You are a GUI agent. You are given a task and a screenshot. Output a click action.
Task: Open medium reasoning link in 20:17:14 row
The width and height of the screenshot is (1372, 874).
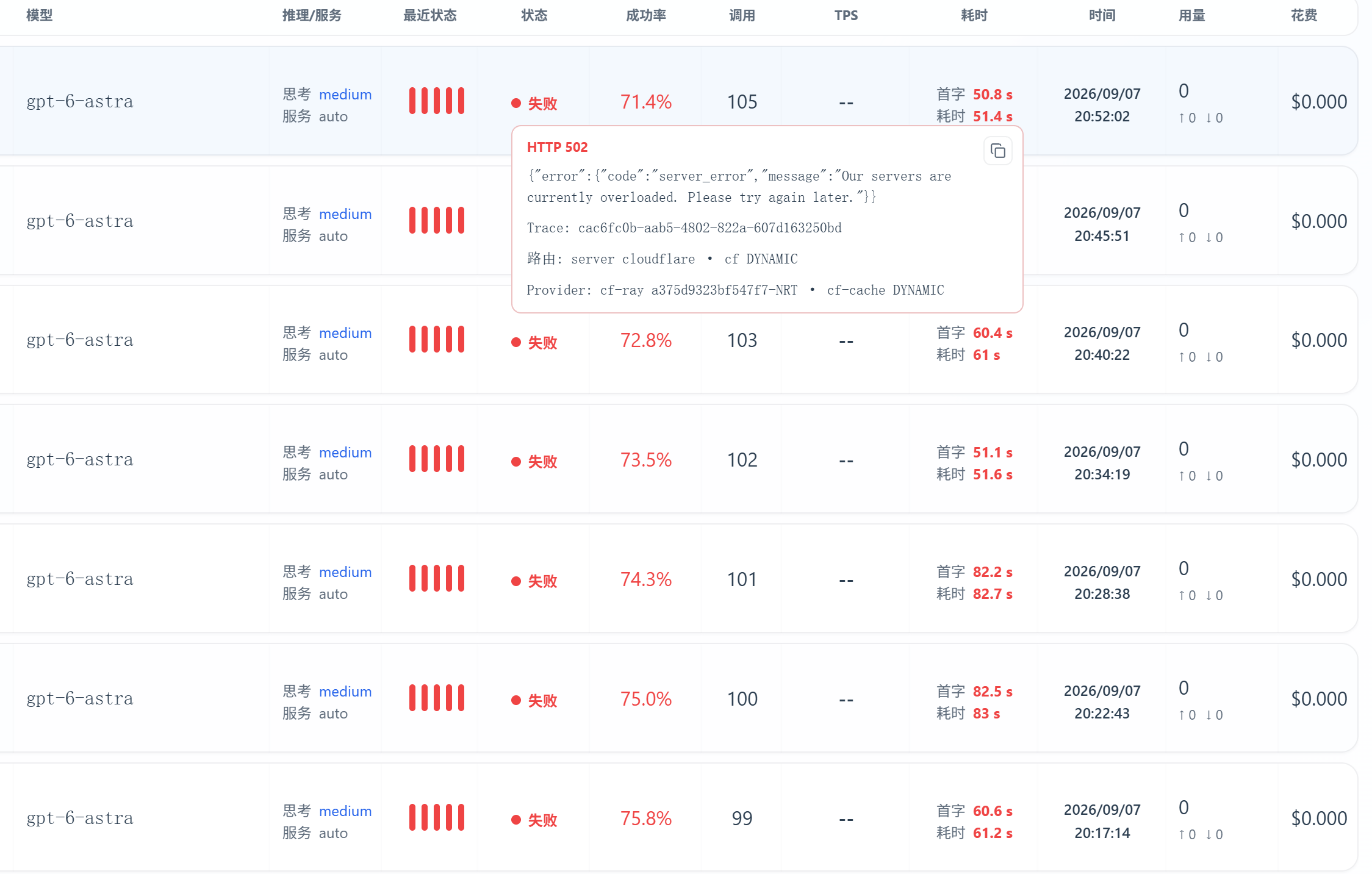tap(345, 811)
